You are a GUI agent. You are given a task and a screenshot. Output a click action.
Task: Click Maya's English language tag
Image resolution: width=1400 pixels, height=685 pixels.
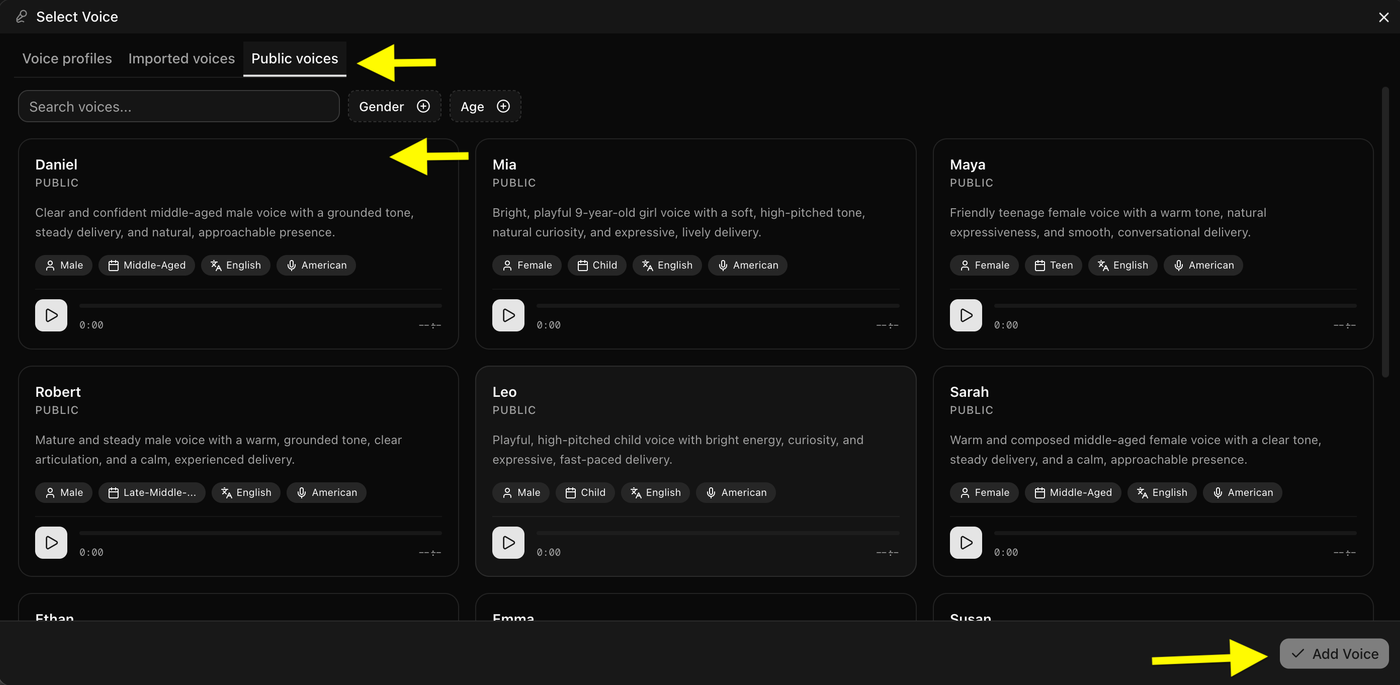click(1123, 265)
